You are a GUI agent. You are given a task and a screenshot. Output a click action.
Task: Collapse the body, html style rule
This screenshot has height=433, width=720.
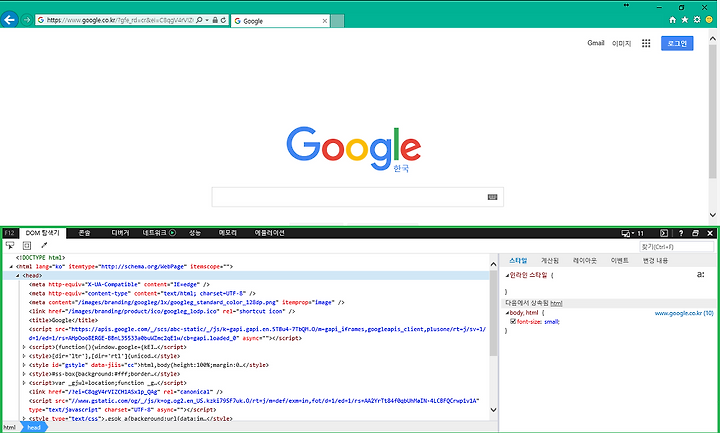pyautogui.click(x=507, y=313)
